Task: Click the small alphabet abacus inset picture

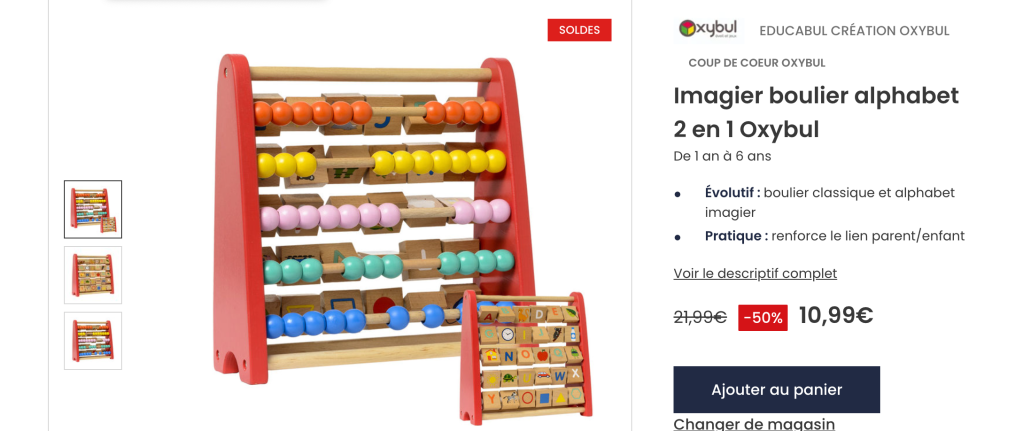Action: (x=526, y=357)
